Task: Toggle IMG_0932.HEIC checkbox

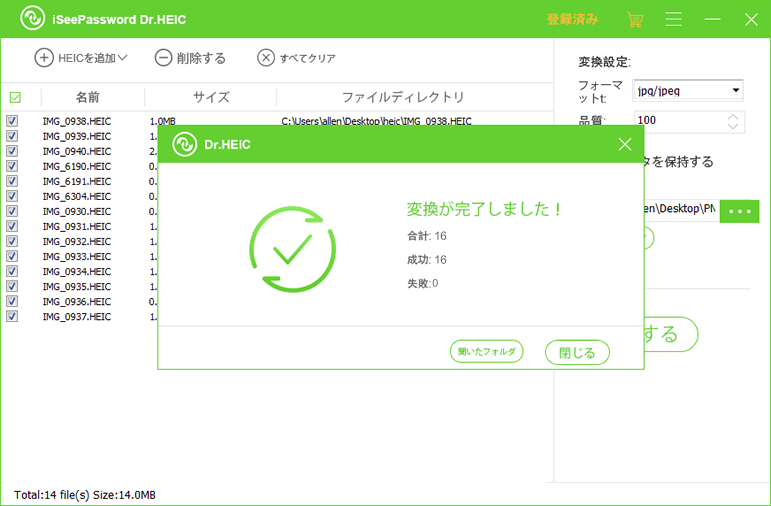Action: 12,241
